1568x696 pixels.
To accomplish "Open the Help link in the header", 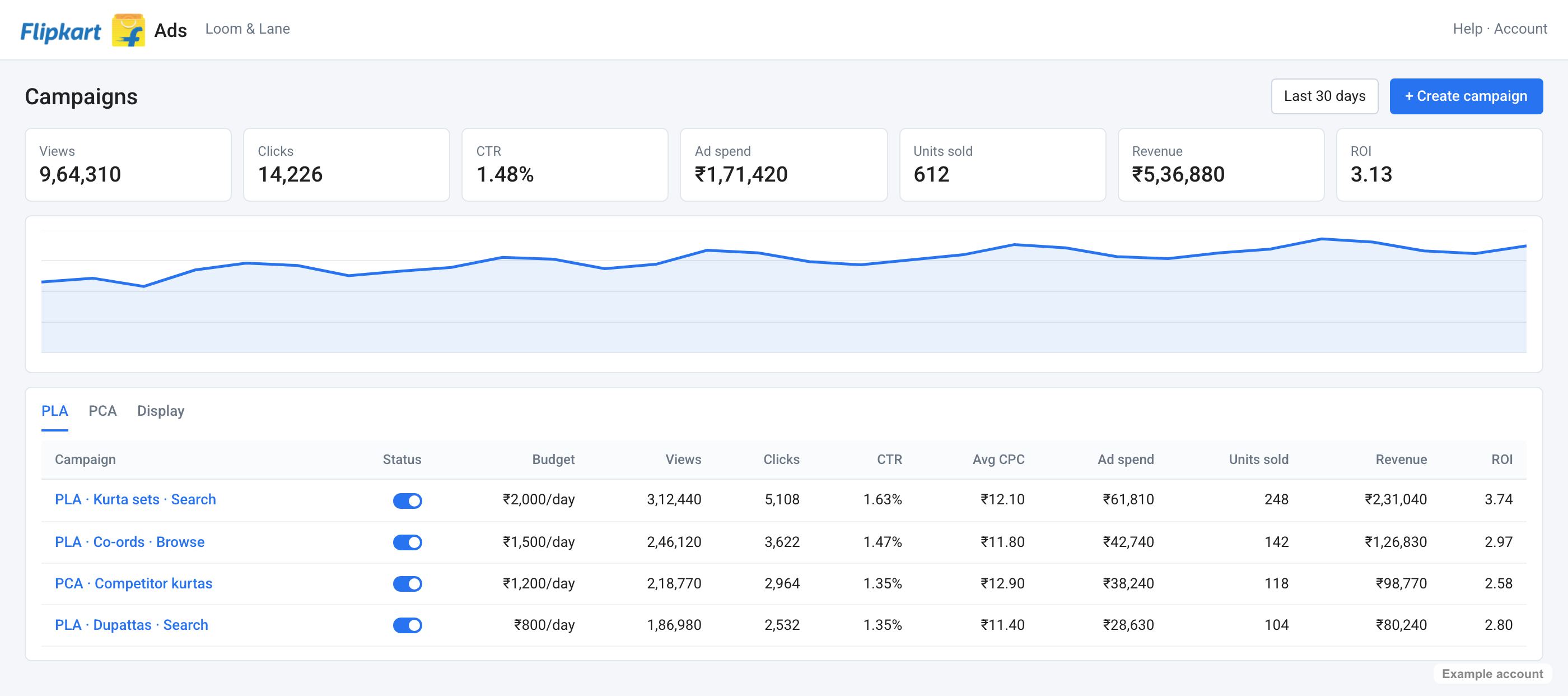I will tap(1467, 29).
